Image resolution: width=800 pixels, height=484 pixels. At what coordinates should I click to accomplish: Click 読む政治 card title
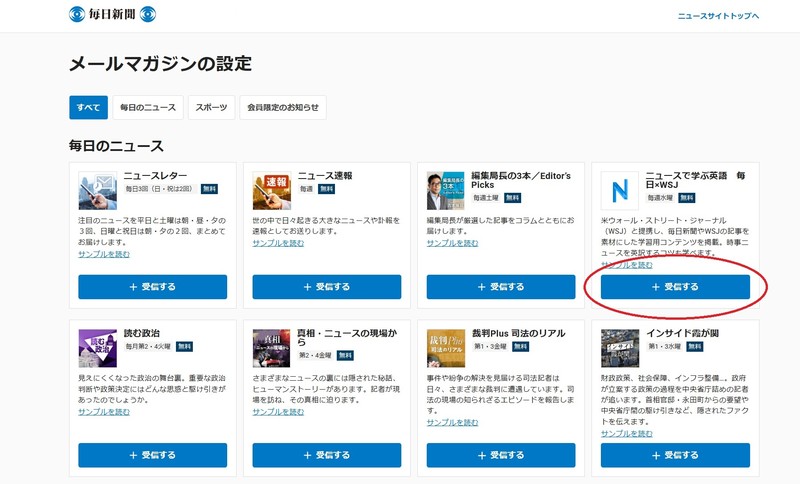(142, 334)
